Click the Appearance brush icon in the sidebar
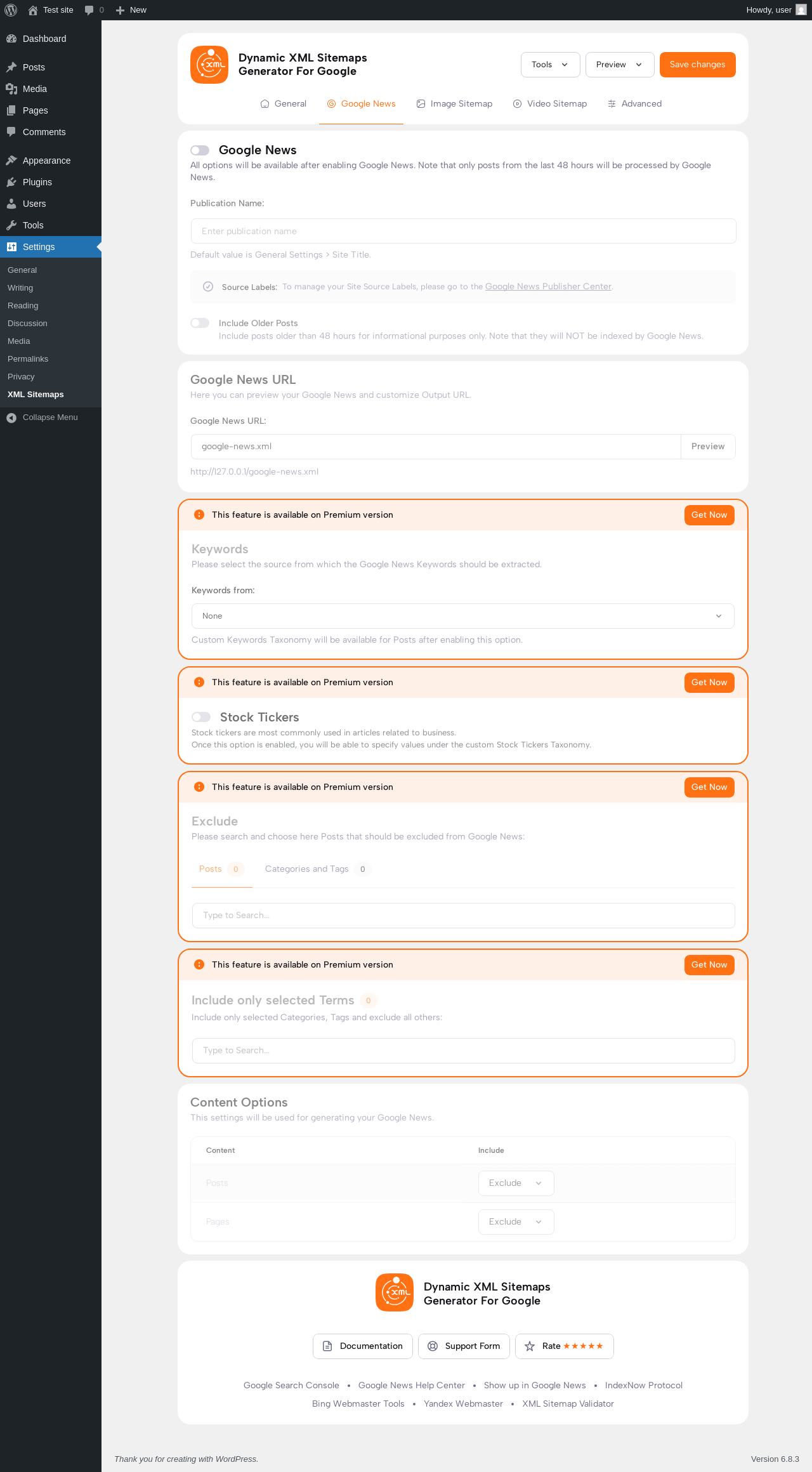 [x=11, y=161]
